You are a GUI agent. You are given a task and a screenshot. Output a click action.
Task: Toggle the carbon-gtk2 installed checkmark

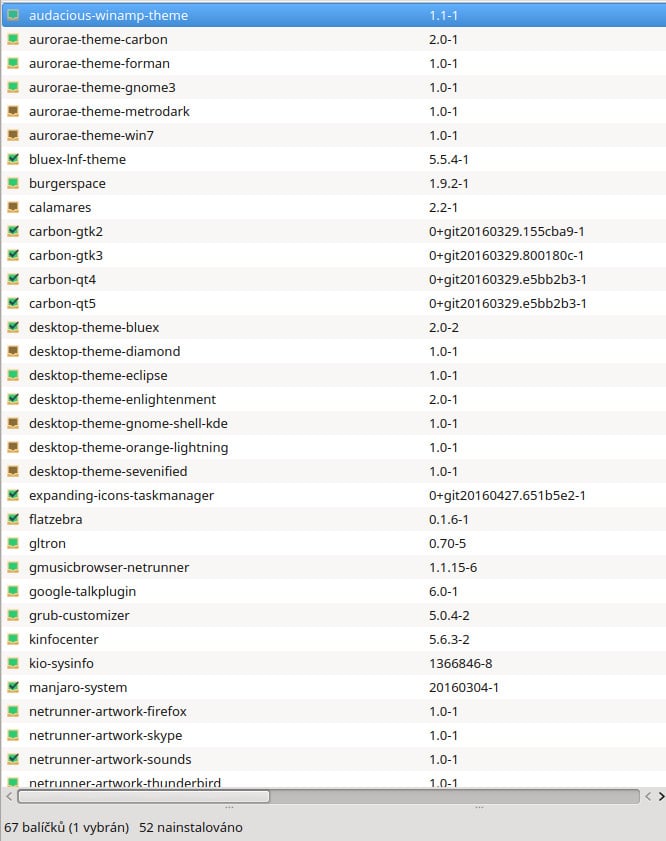[x=13, y=231]
